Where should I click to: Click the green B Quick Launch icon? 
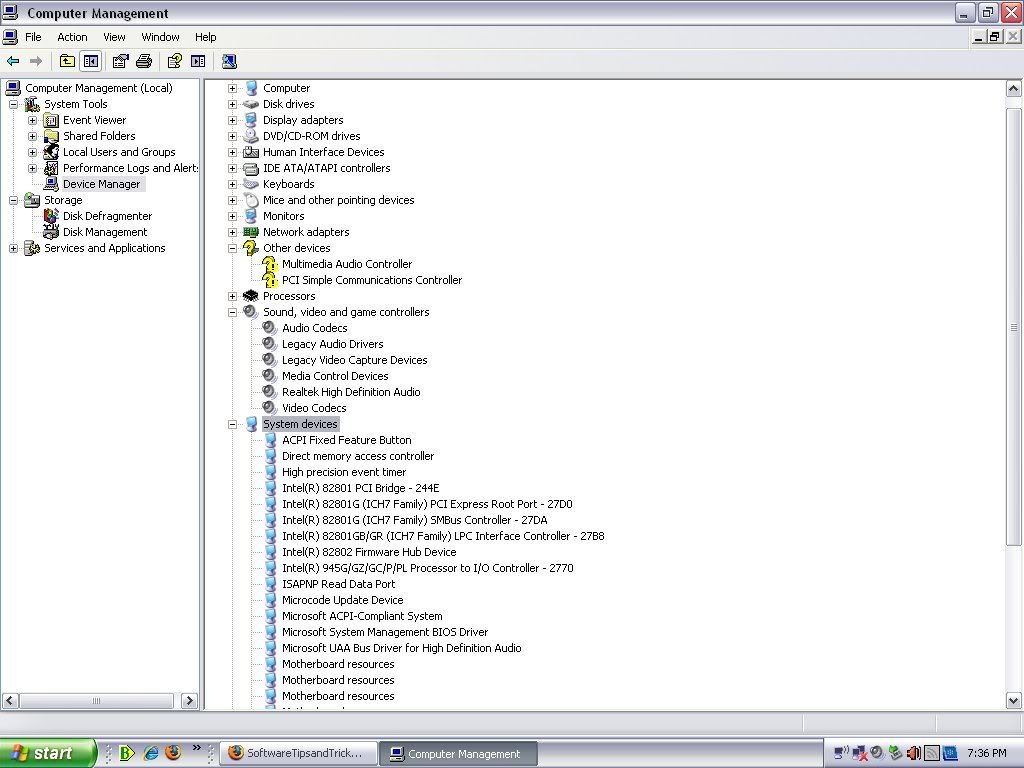tap(127, 752)
